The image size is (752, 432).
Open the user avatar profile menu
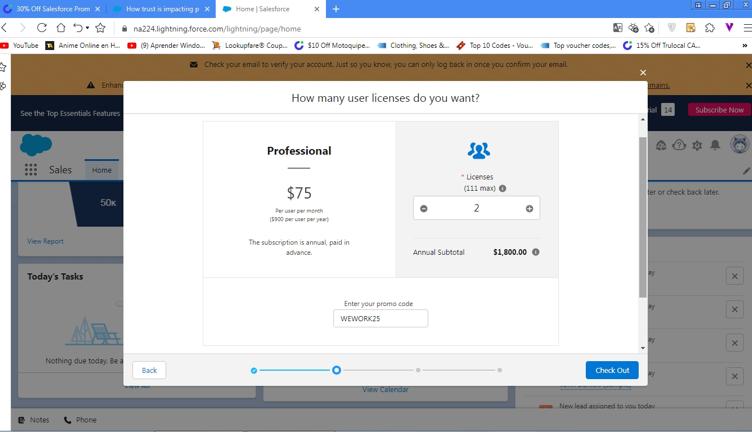coord(740,144)
